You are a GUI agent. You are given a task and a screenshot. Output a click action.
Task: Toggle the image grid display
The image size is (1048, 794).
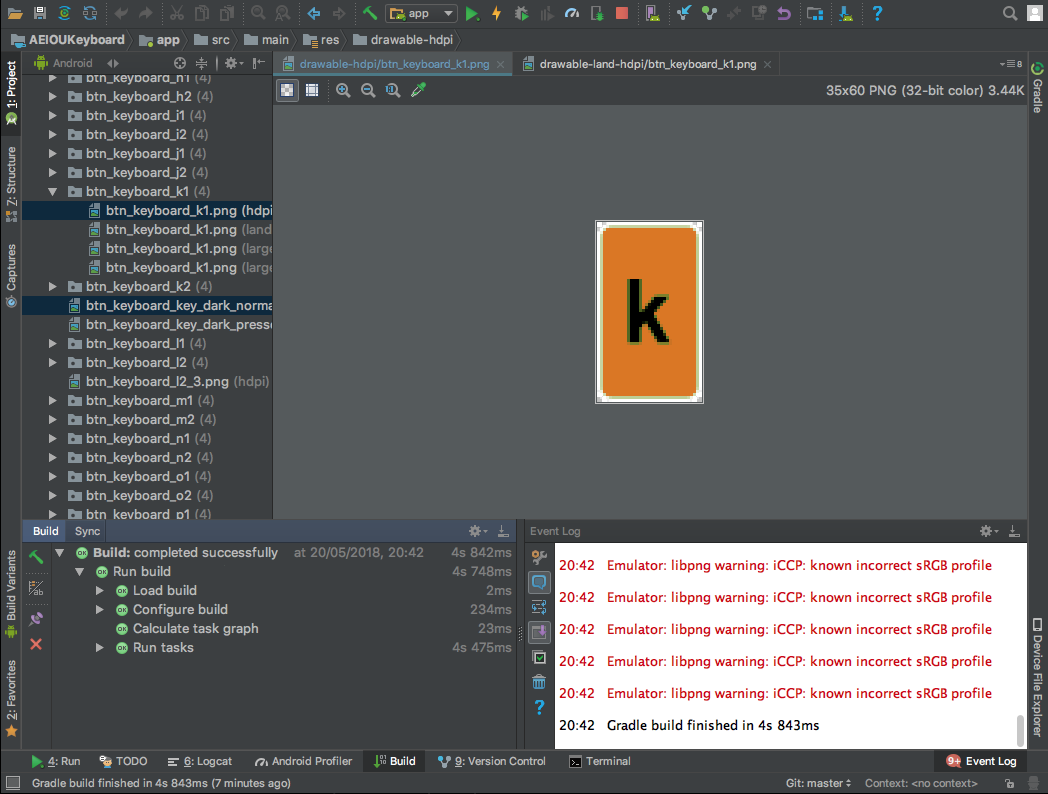tap(312, 90)
